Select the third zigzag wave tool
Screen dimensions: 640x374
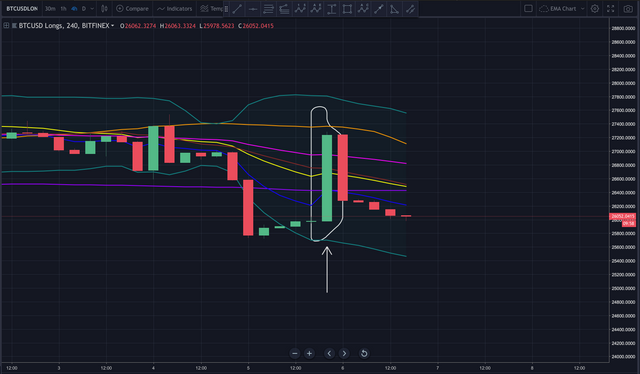click(x=363, y=9)
